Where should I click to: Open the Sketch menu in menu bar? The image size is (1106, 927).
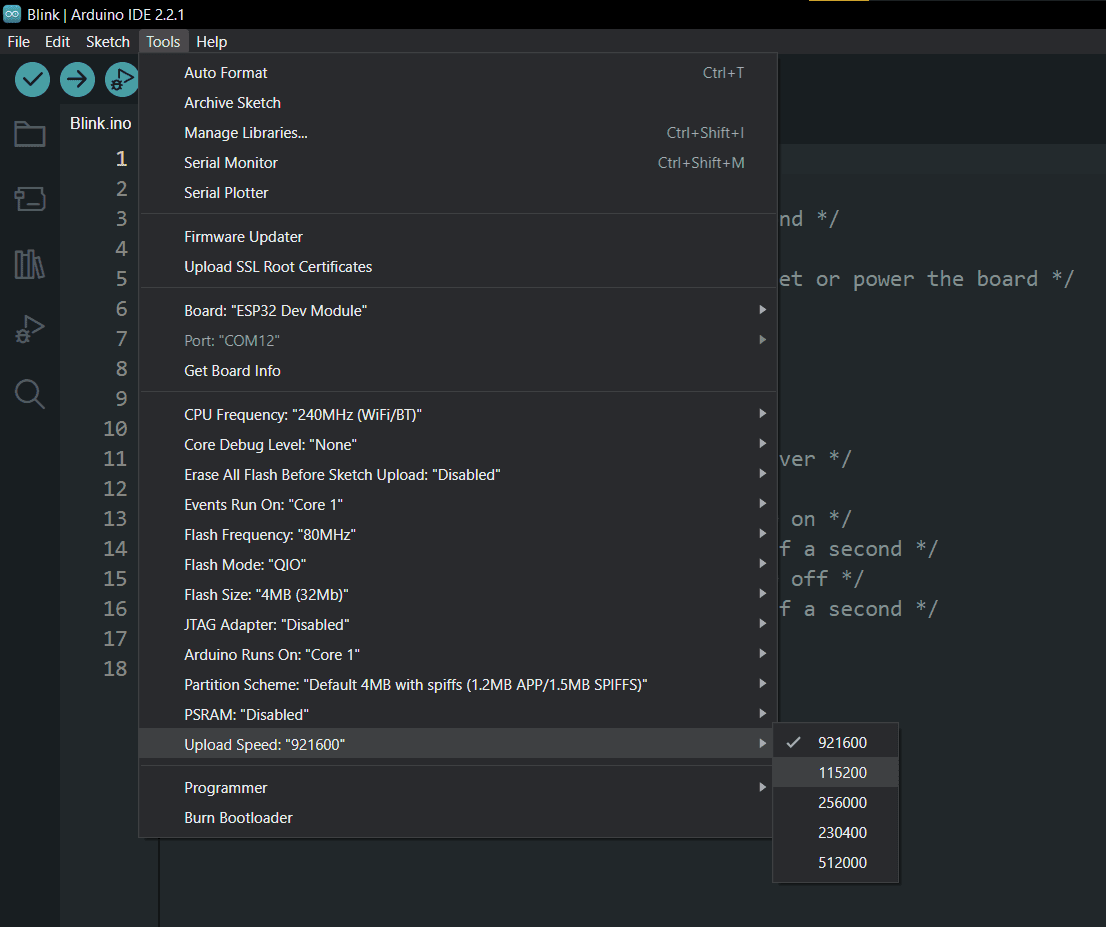(x=108, y=42)
